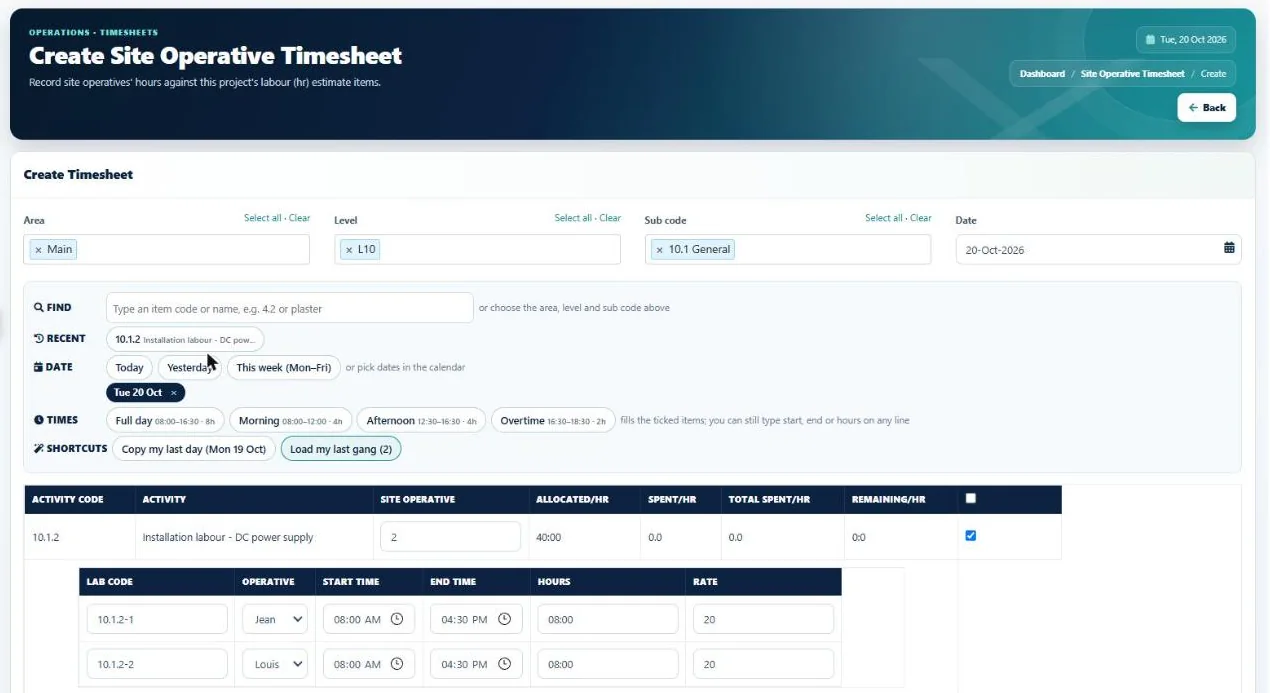This screenshot has width=1270, height=693.
Task: Click Jean's rate field
Action: pyautogui.click(x=763, y=619)
